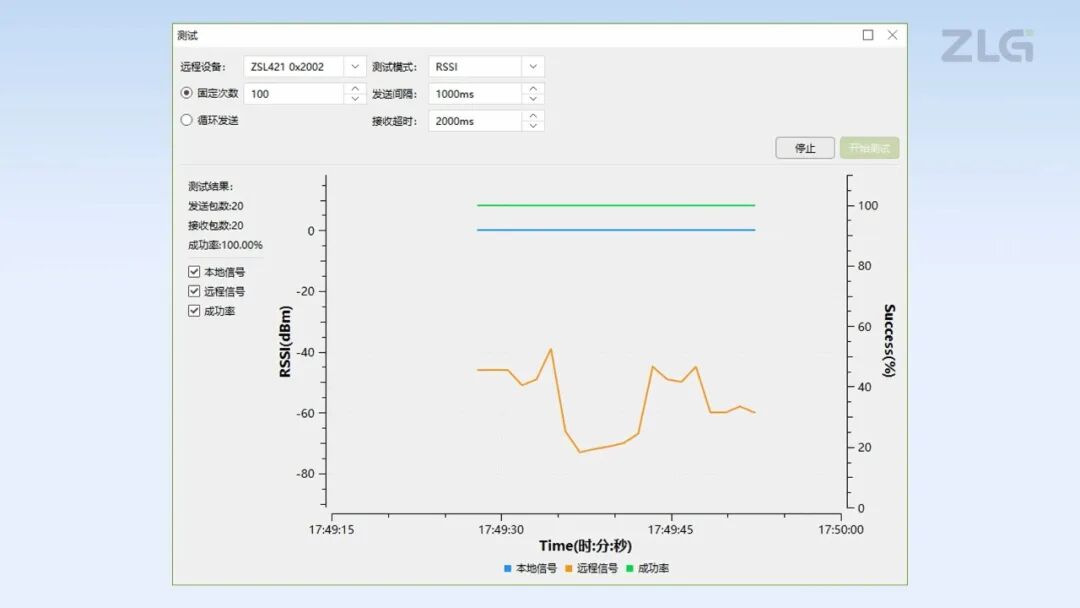Toggle the 成功率 checkbox

click(x=194, y=311)
